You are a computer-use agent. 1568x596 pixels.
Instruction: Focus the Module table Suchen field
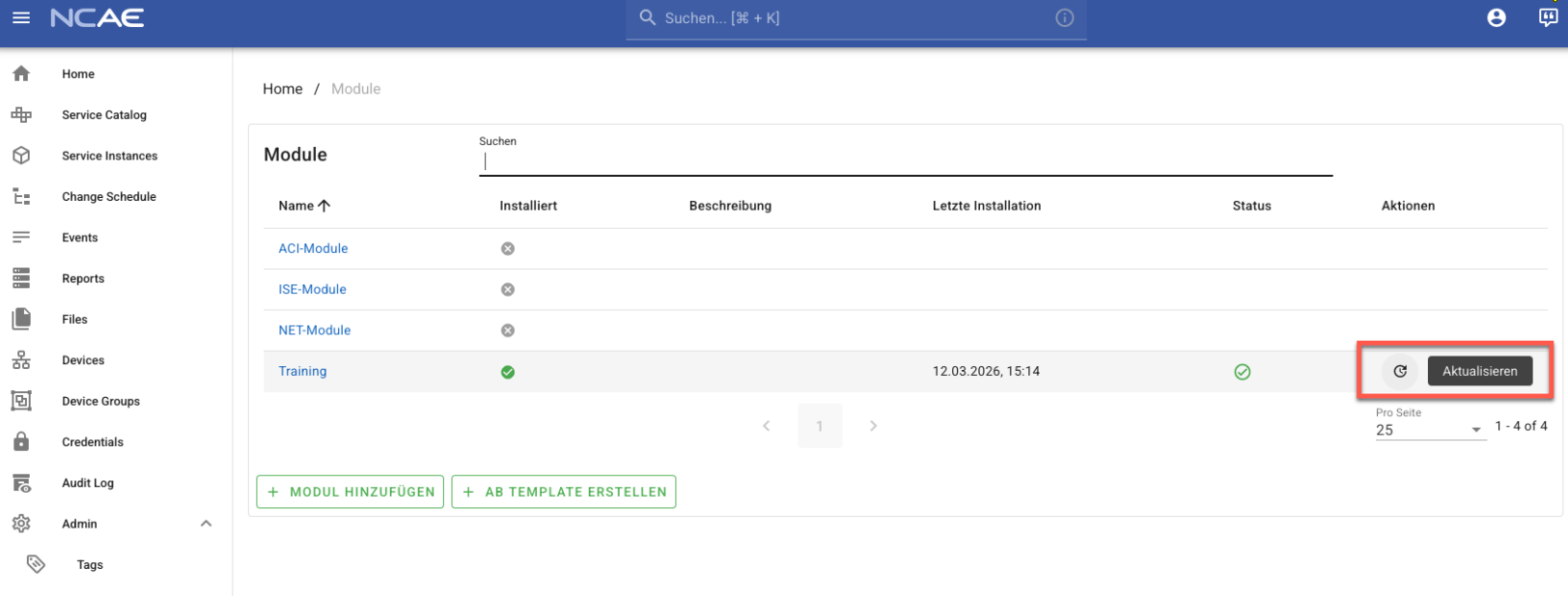906,161
